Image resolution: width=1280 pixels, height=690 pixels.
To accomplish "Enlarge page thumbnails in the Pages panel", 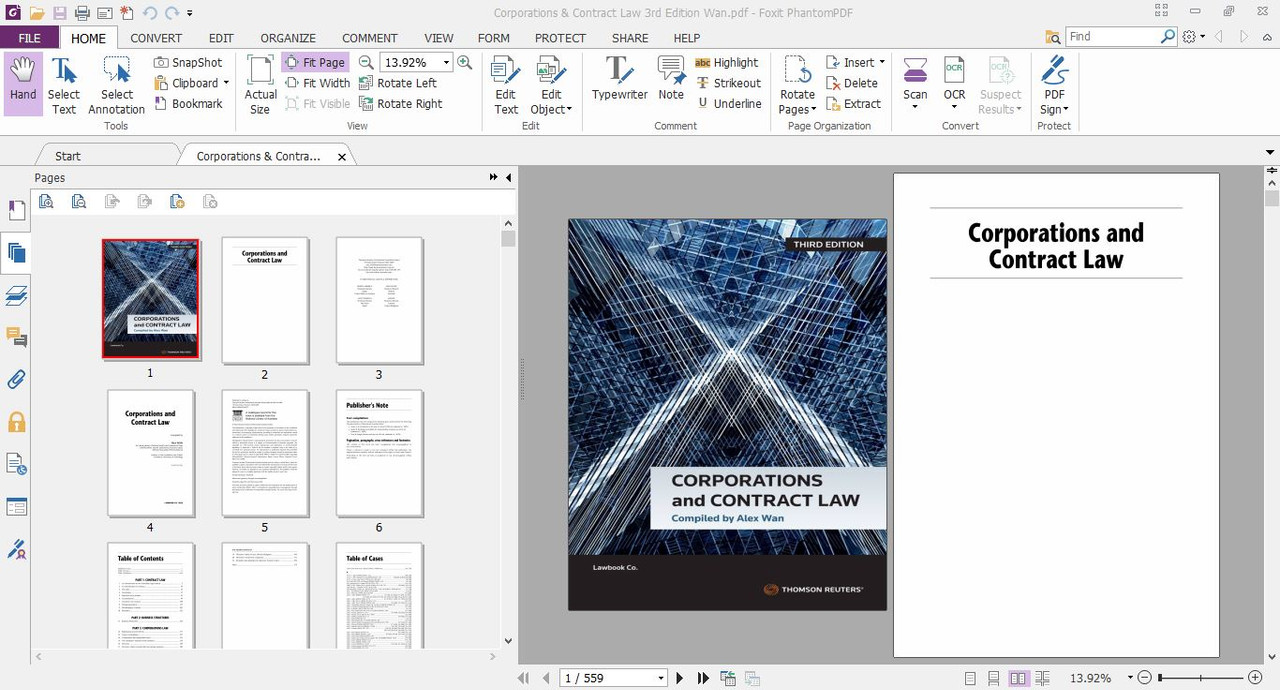I will point(46,201).
